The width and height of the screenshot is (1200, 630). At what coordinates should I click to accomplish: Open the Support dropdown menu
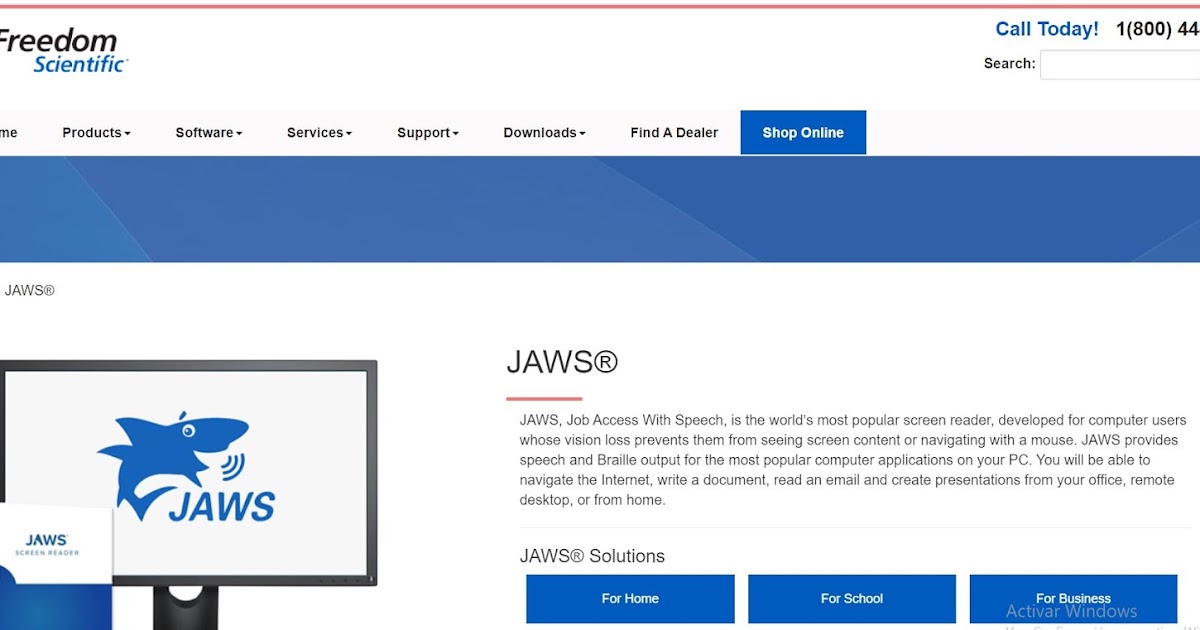[427, 132]
